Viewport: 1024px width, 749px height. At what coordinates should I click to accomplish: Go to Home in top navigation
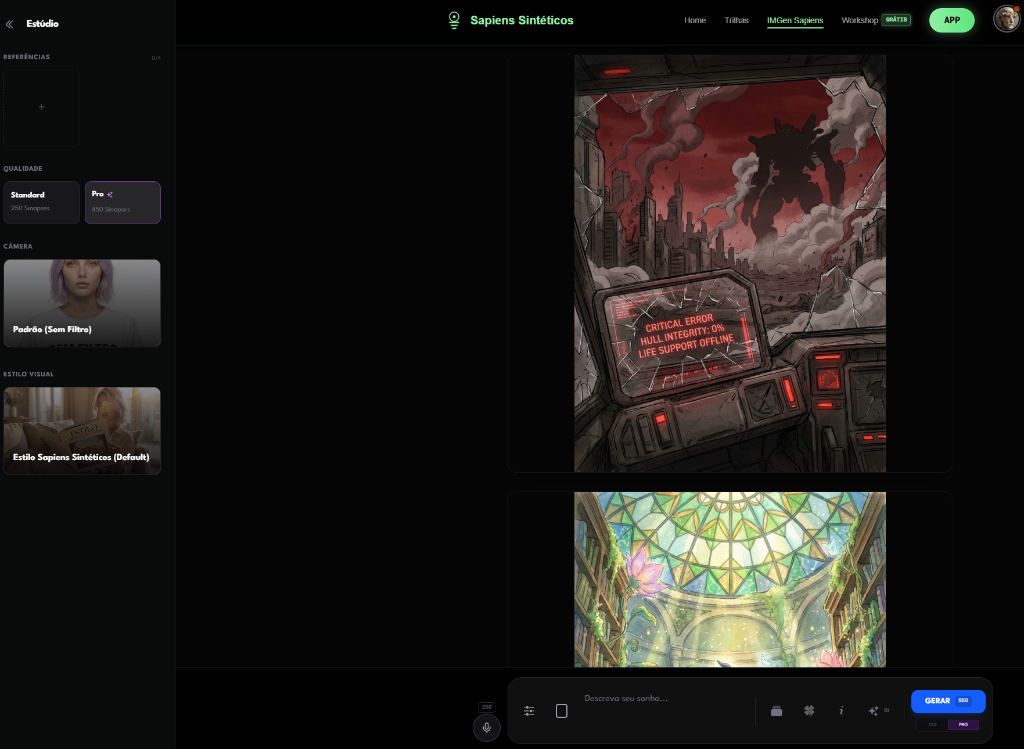click(x=695, y=20)
